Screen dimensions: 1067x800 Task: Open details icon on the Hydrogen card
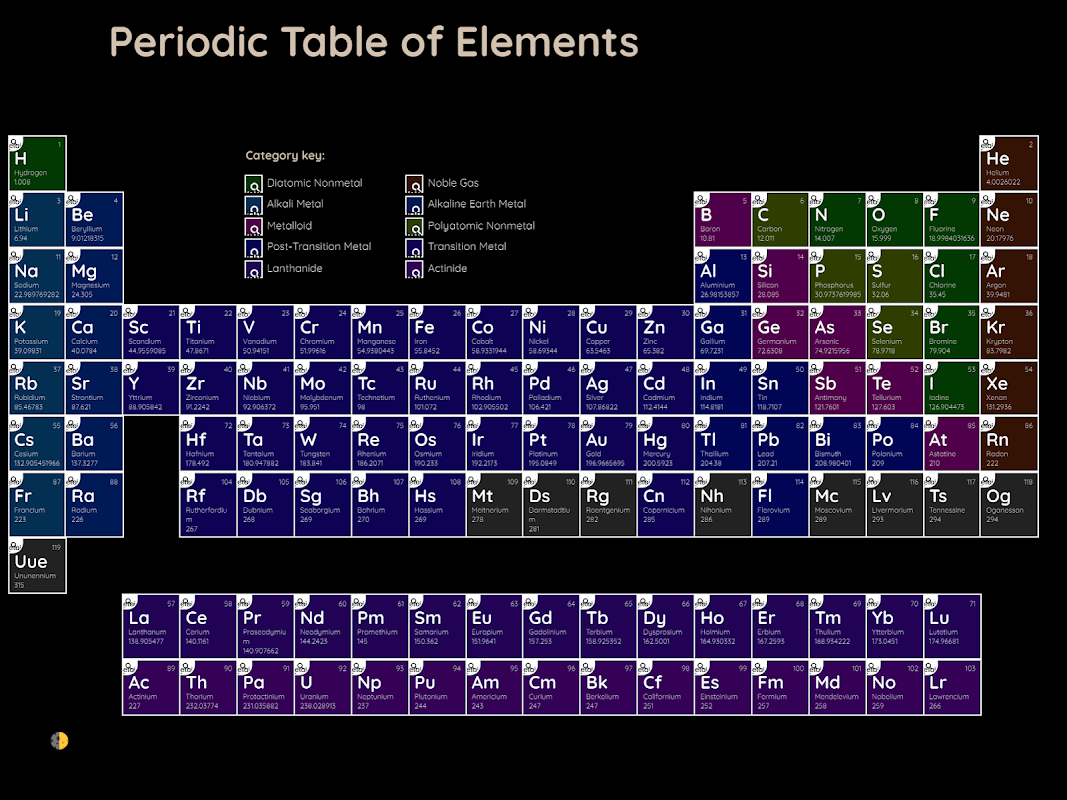click(x=15, y=142)
